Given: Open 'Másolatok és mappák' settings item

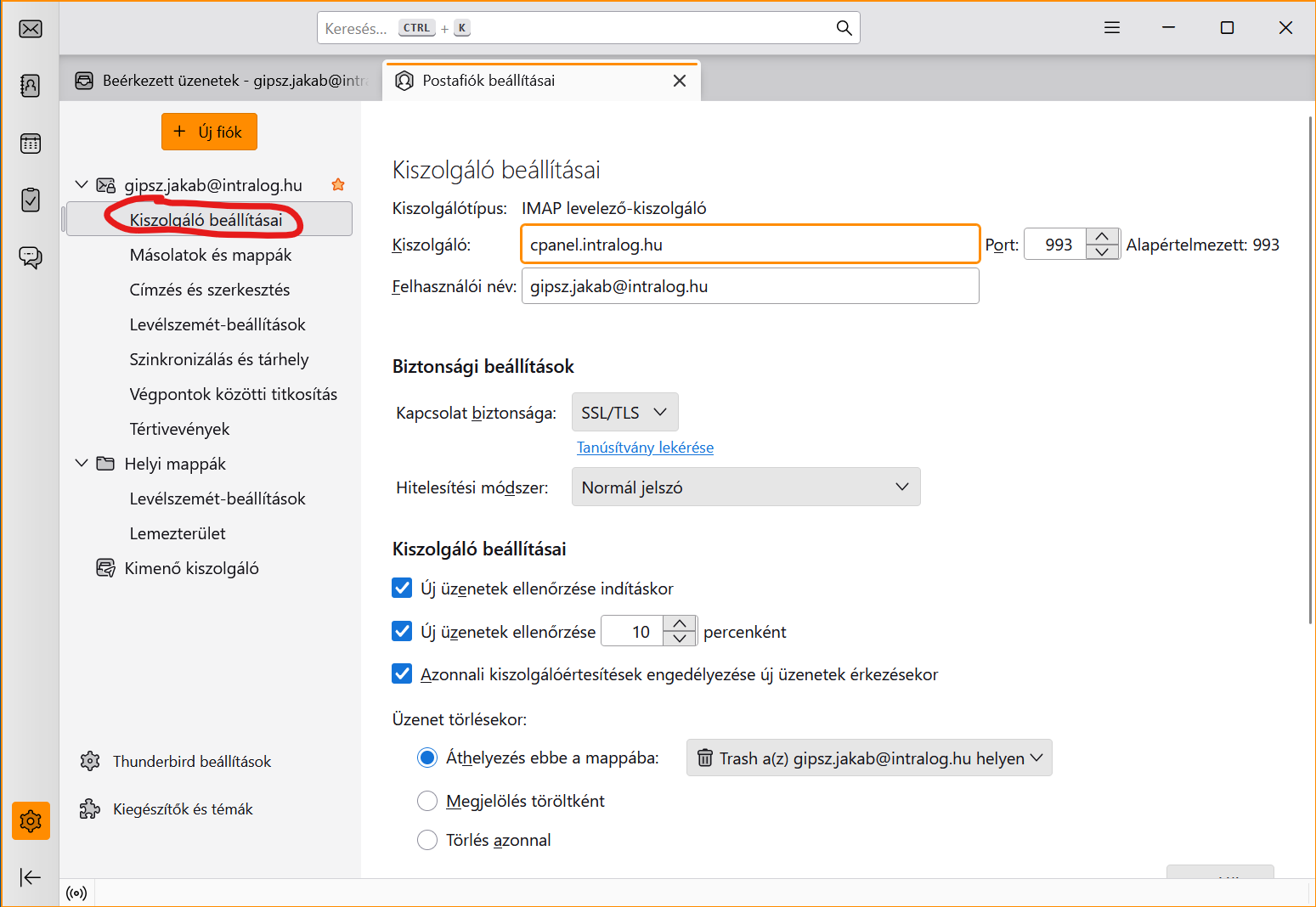Looking at the screenshot, I should point(211,255).
